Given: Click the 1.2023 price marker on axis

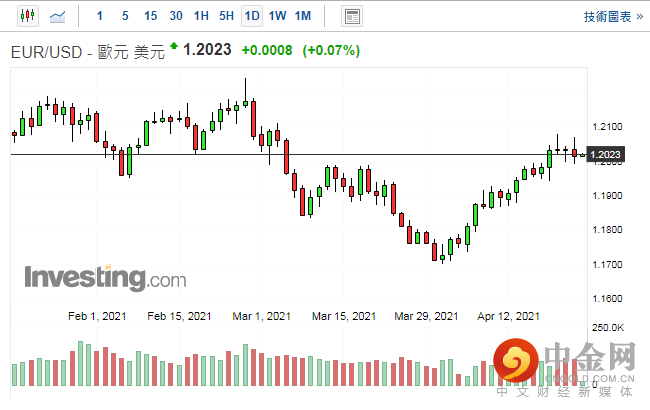Looking at the screenshot, I should pyautogui.click(x=605, y=155).
